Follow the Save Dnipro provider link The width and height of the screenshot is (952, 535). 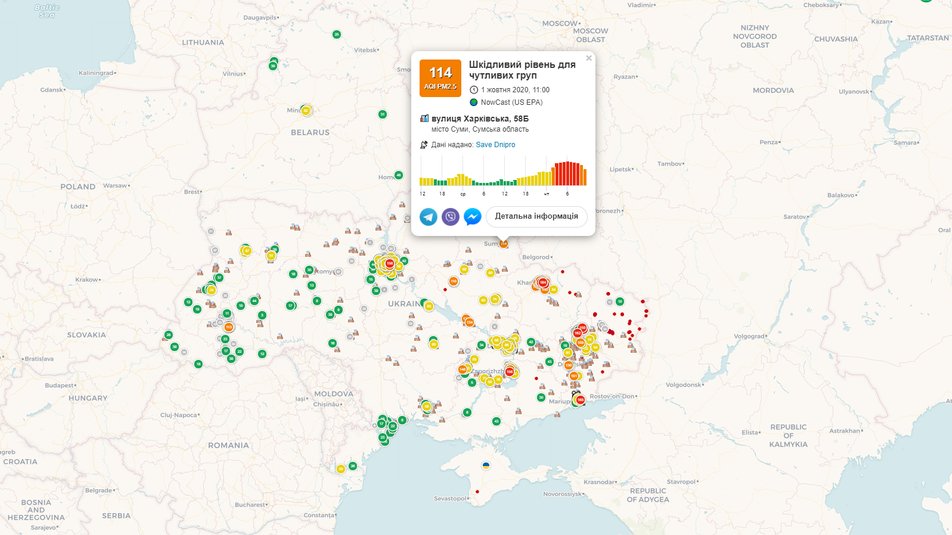495,145
